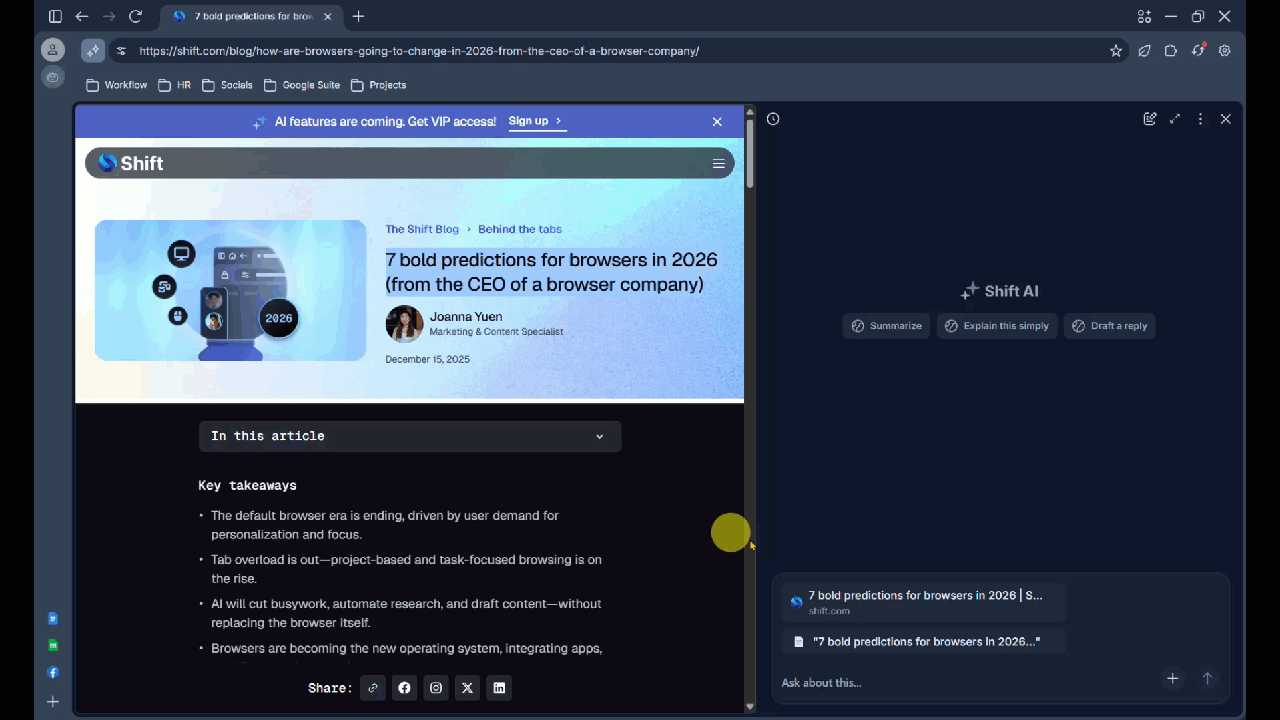Bookmark this page with the star icon
The height and width of the screenshot is (720, 1280).
pos(1116,51)
